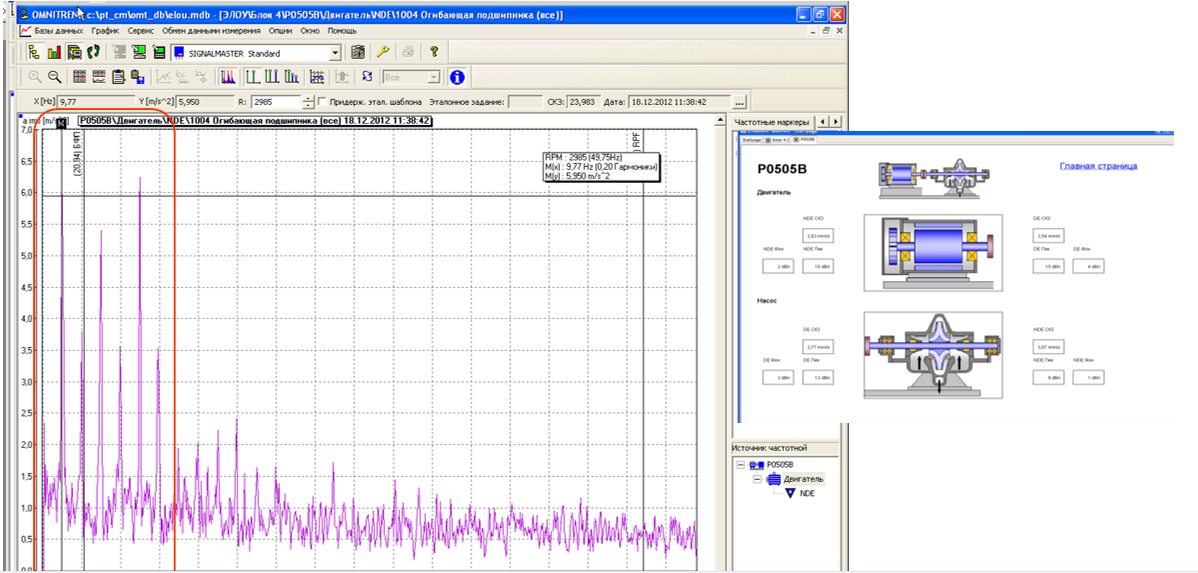The width and height of the screenshot is (1198, 573).
Task: Open the SIGNALMASTER Standard dropdown
Action: point(335,52)
